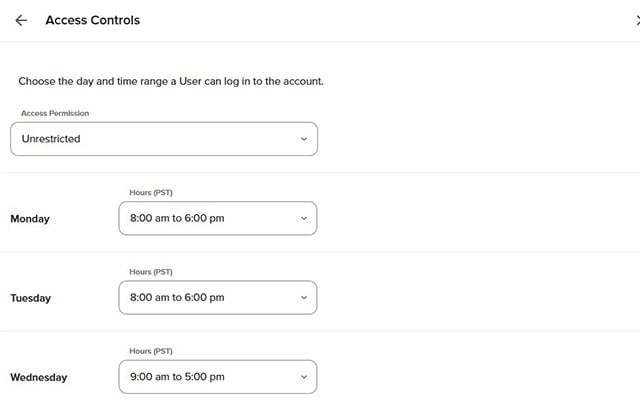
Task: Click the Access Permission field label
Action: click(55, 114)
